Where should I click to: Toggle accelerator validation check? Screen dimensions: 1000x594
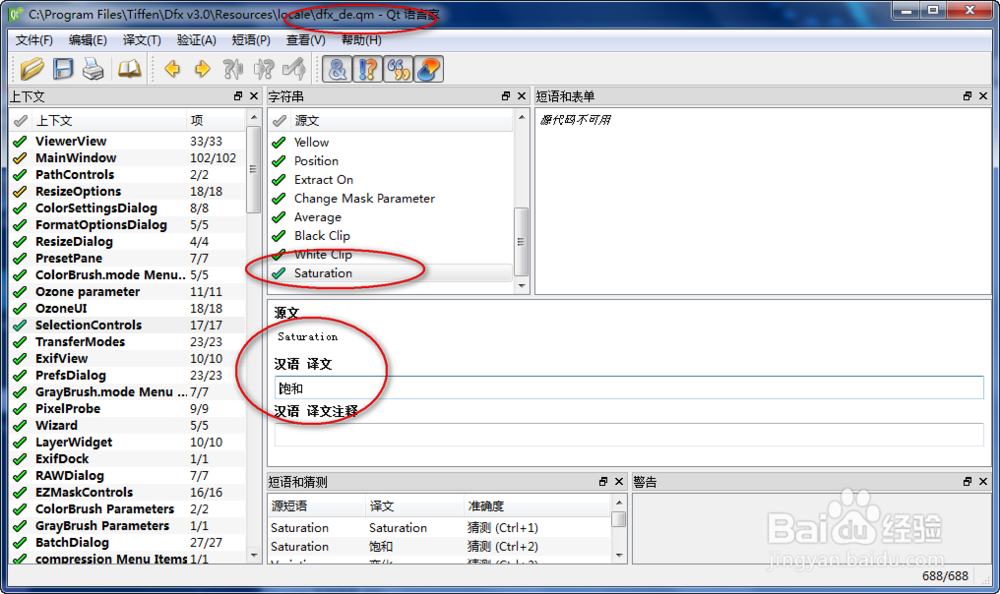tap(338, 68)
